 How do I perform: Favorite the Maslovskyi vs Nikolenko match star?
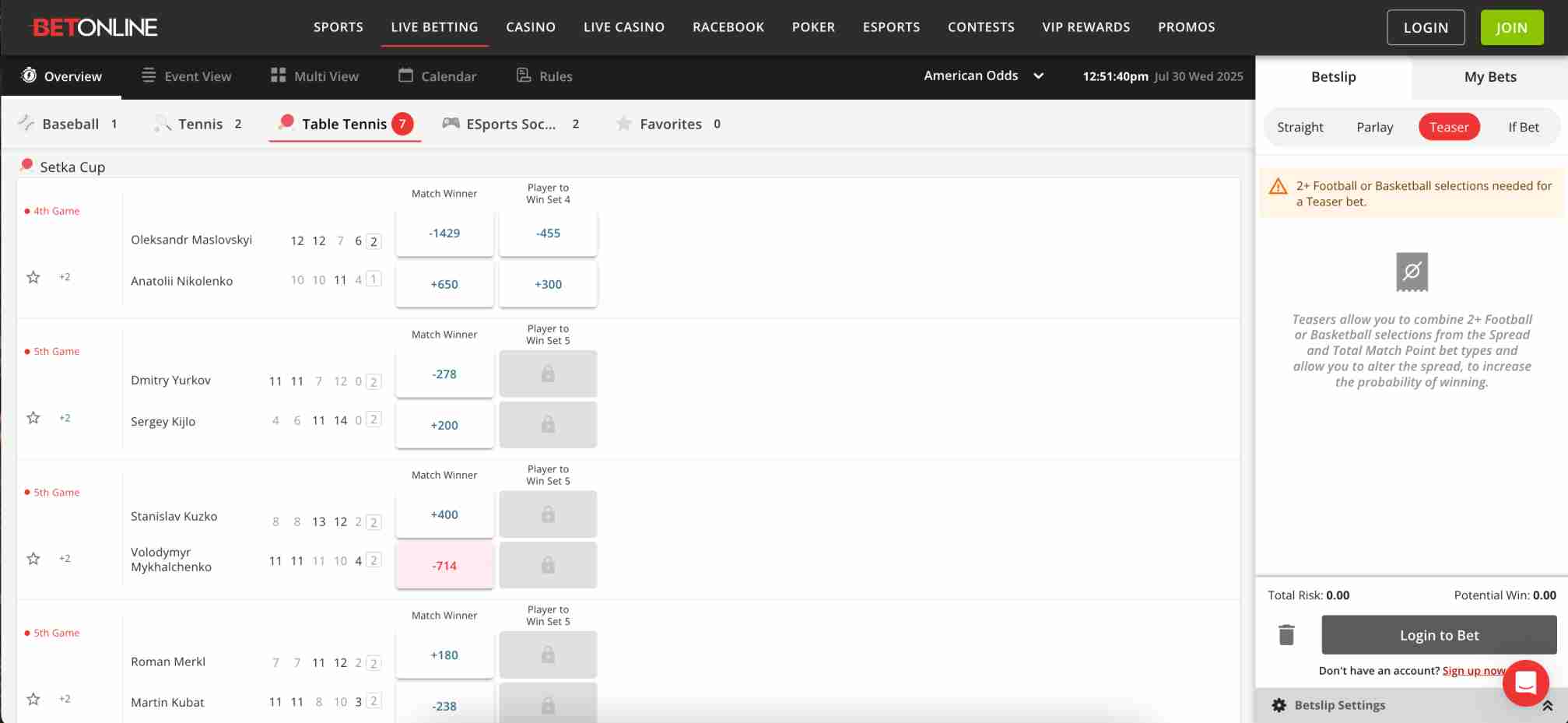33,276
